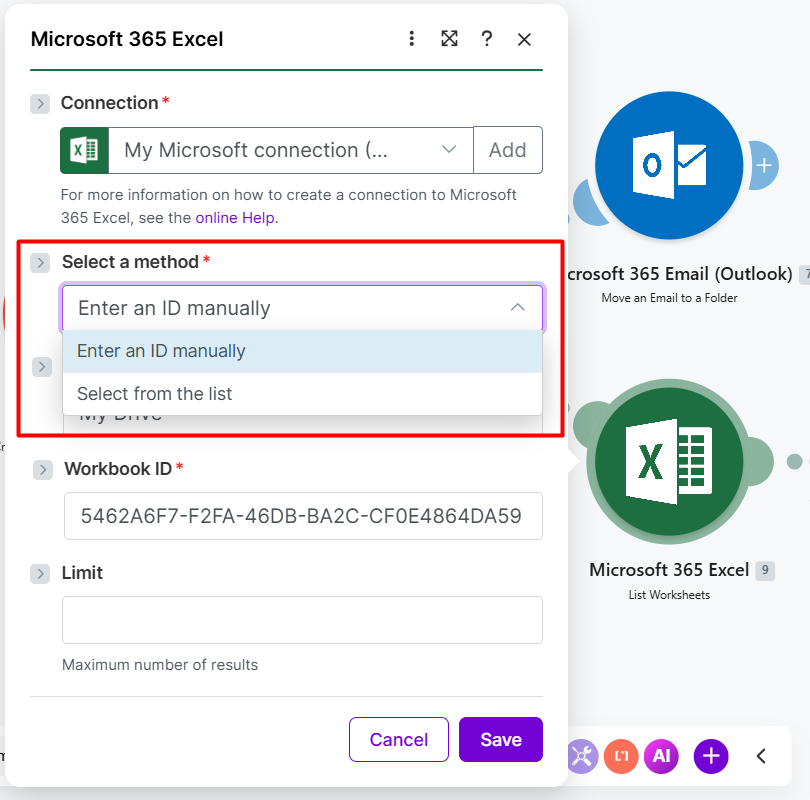Expand dialog to full screen
The image size is (810, 800).
[449, 39]
